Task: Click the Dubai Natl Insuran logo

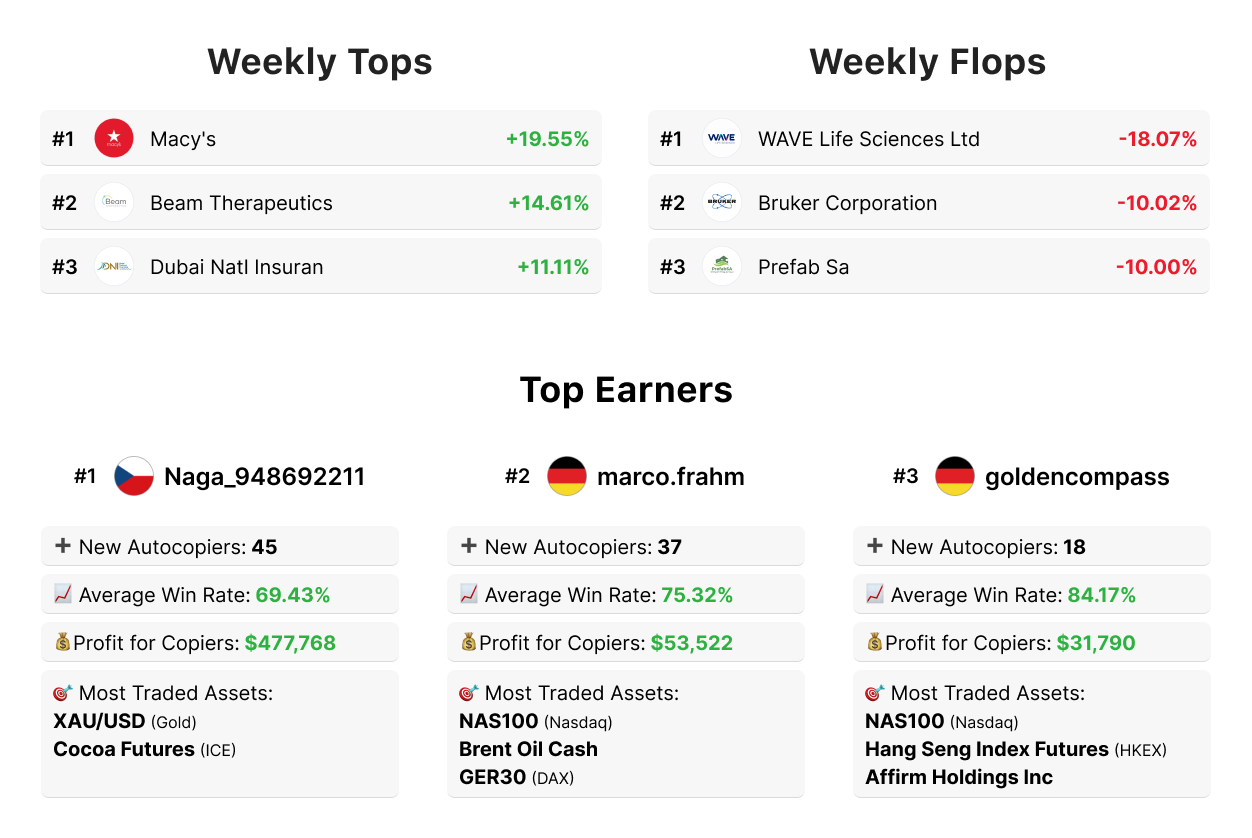Action: click(114, 266)
